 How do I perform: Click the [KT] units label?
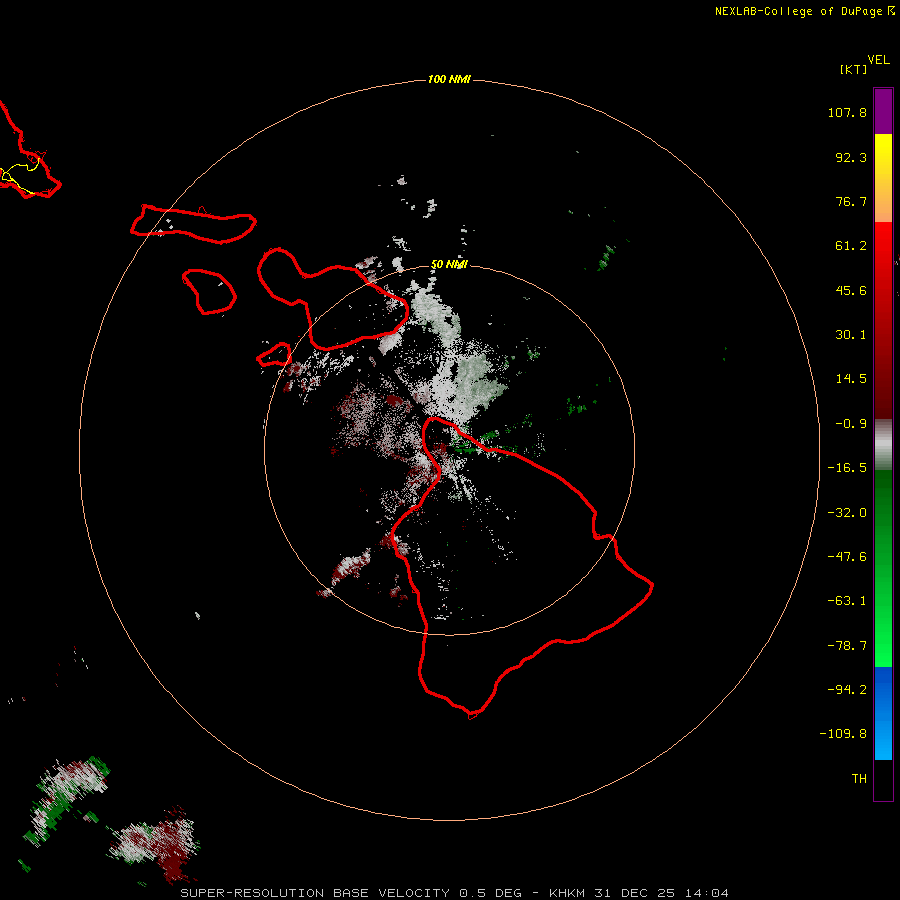[x=853, y=69]
